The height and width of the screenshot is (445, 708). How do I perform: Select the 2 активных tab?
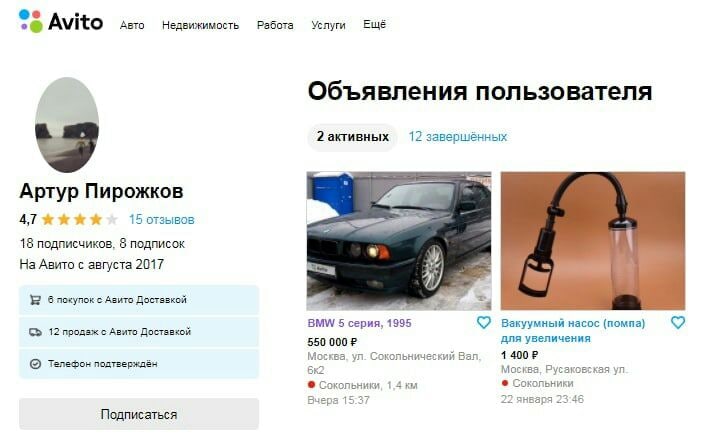[x=352, y=137]
